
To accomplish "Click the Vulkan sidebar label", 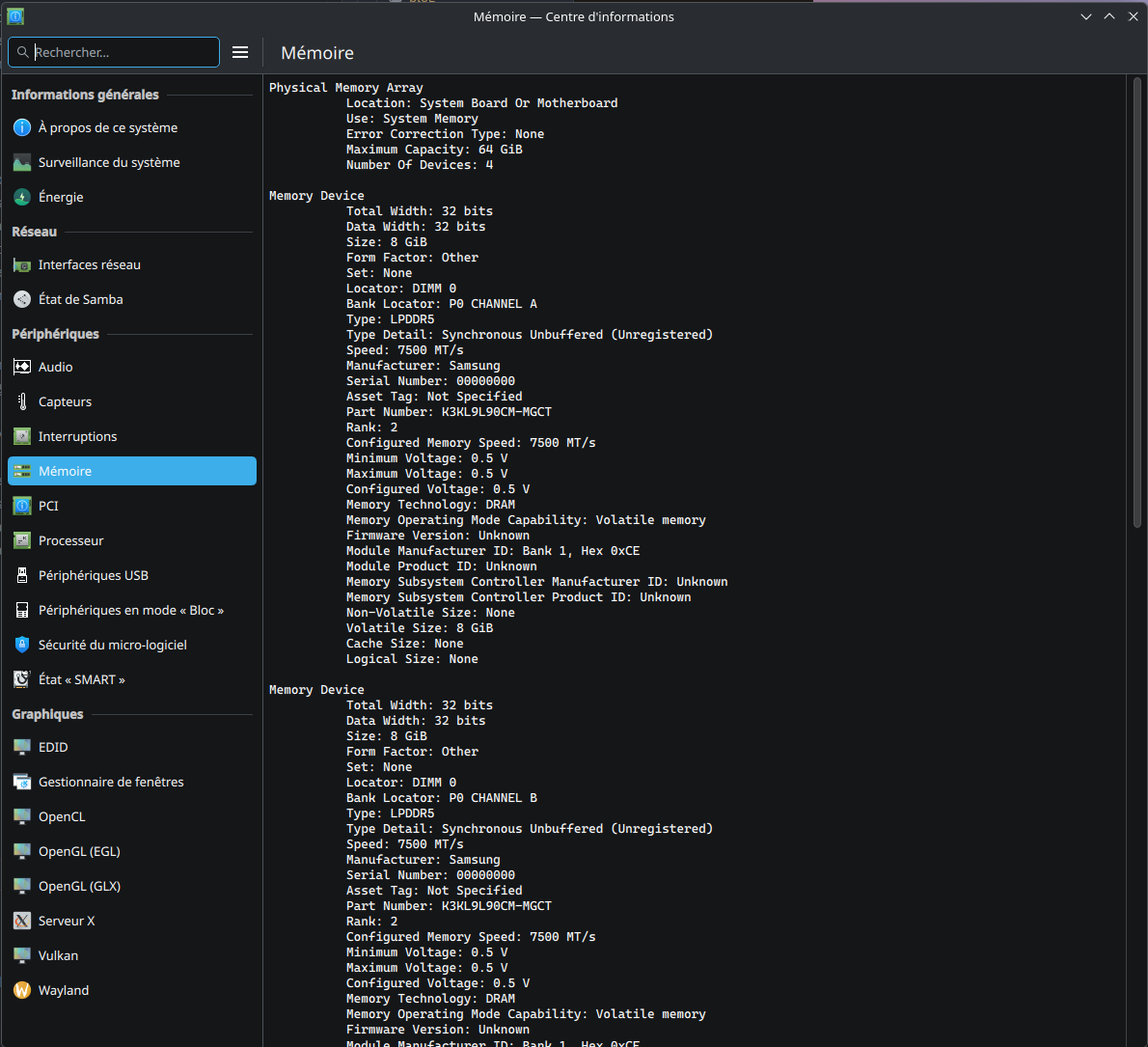I will click(58, 956).
